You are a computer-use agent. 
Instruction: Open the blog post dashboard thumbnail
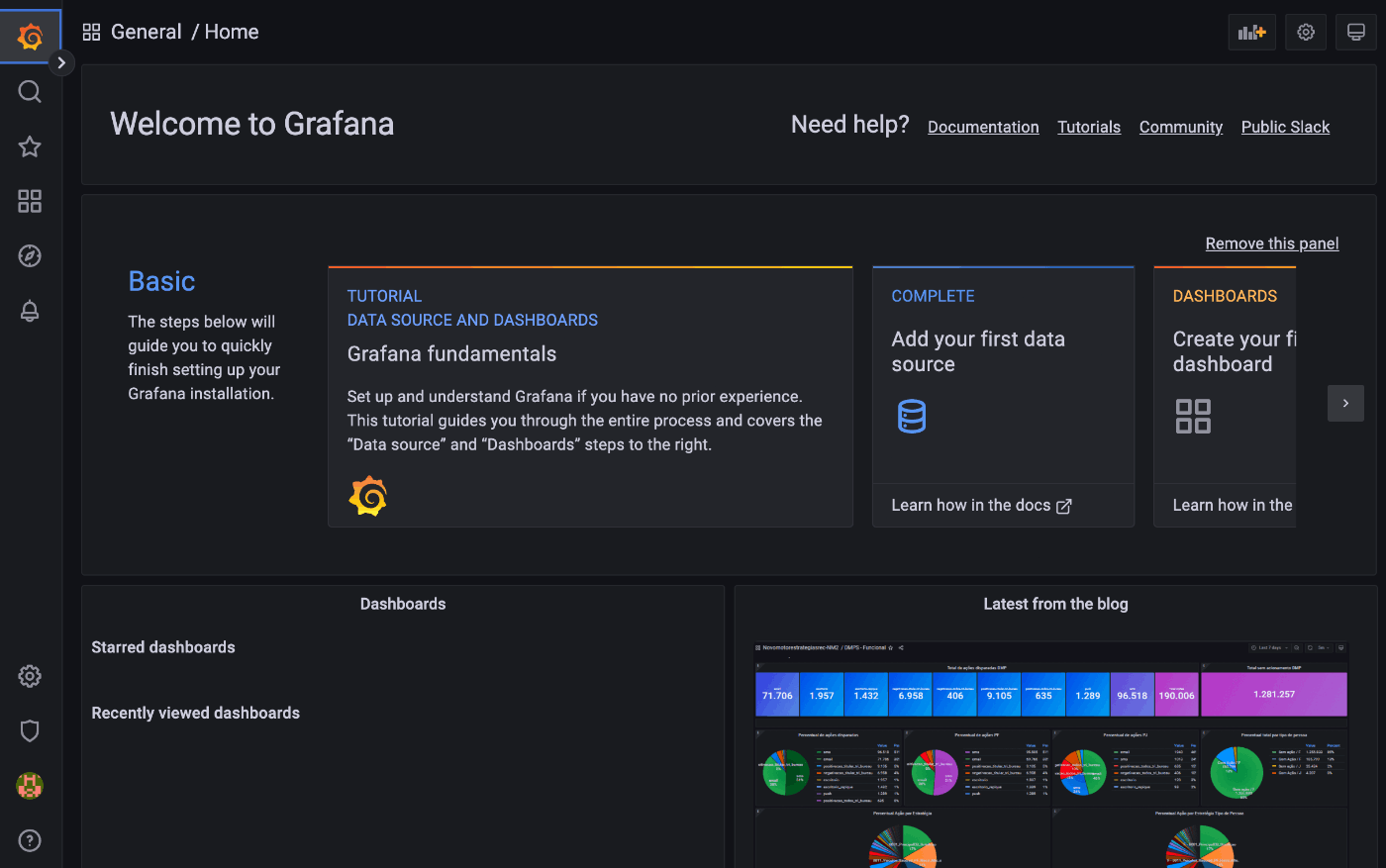tap(1050, 754)
